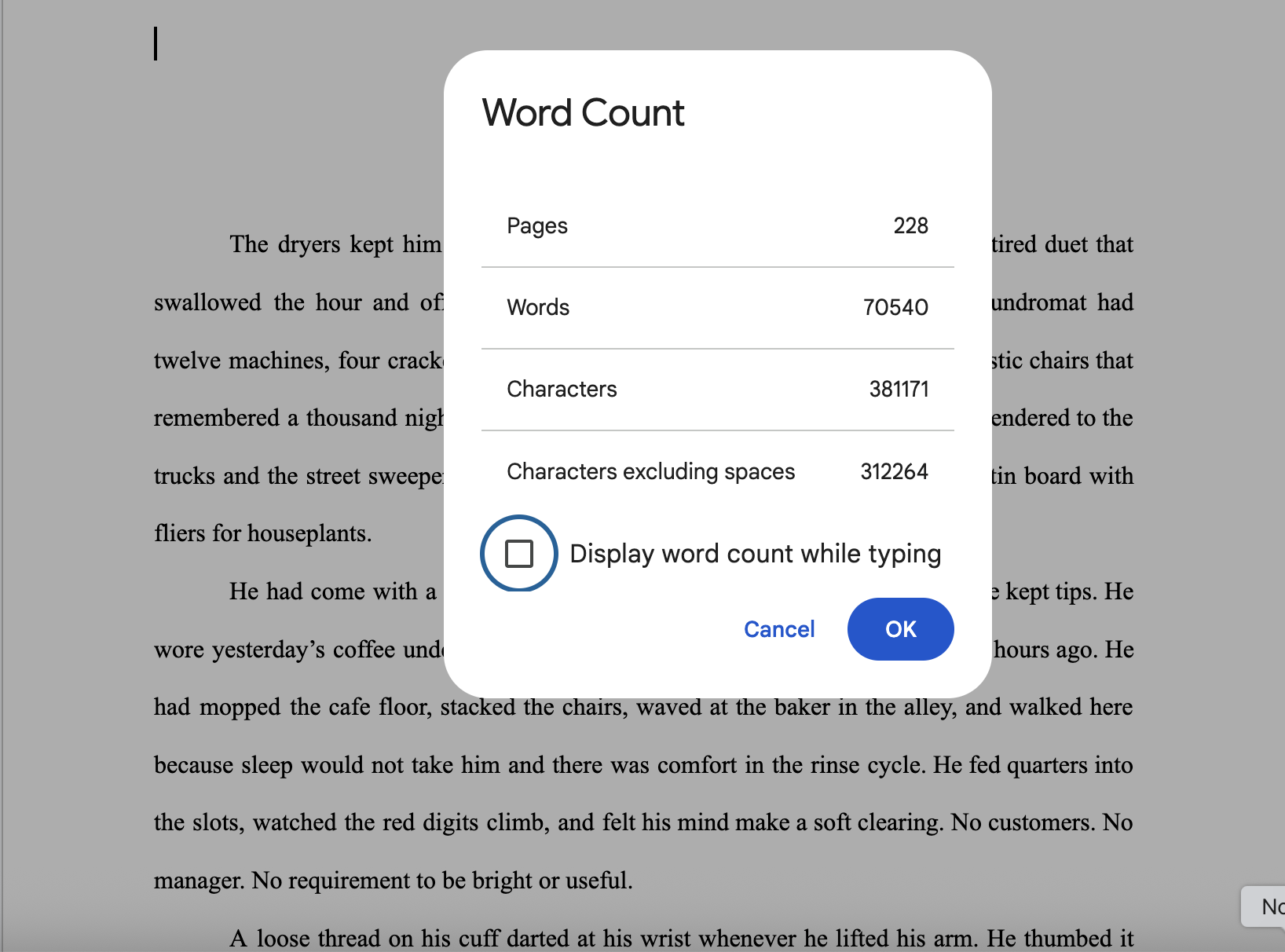Screen dimensions: 1285x952
Task: Select the word total 70540
Action: (x=895, y=308)
